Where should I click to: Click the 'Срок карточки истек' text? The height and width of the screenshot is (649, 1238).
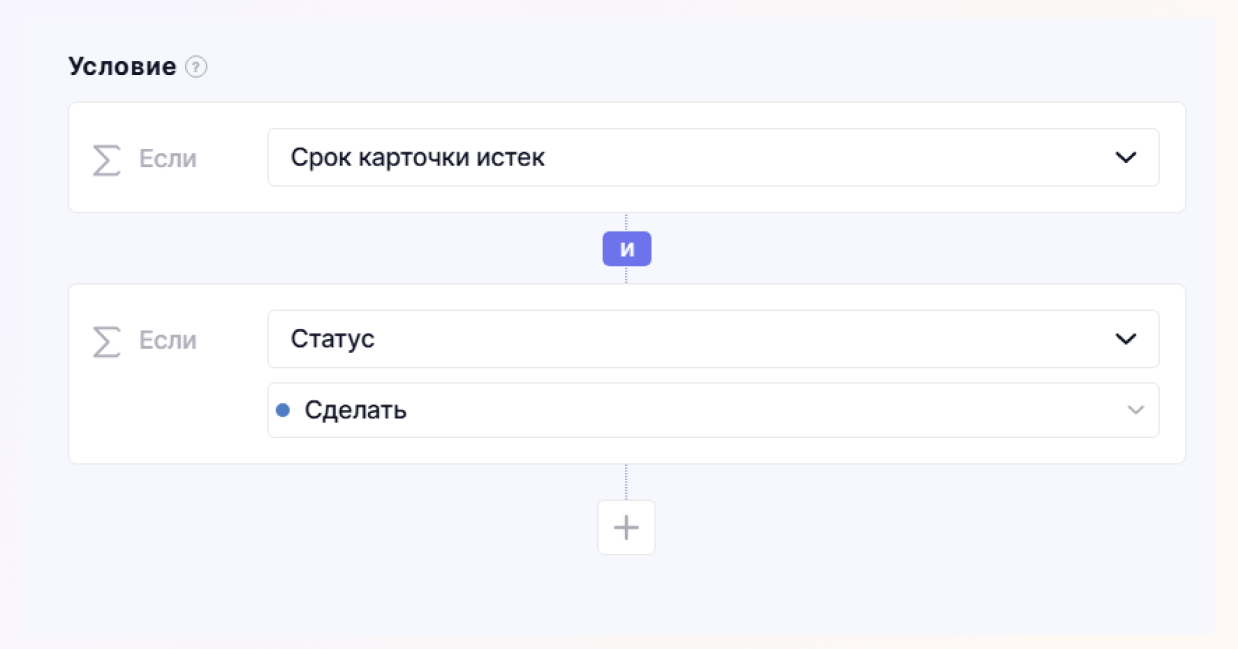coord(417,157)
